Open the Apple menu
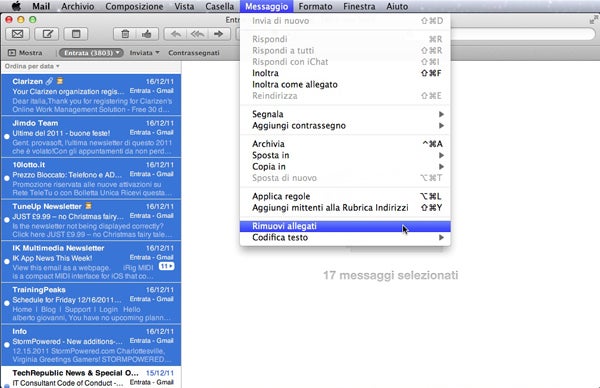Image resolution: width=600 pixels, height=388 pixels. [16, 6]
